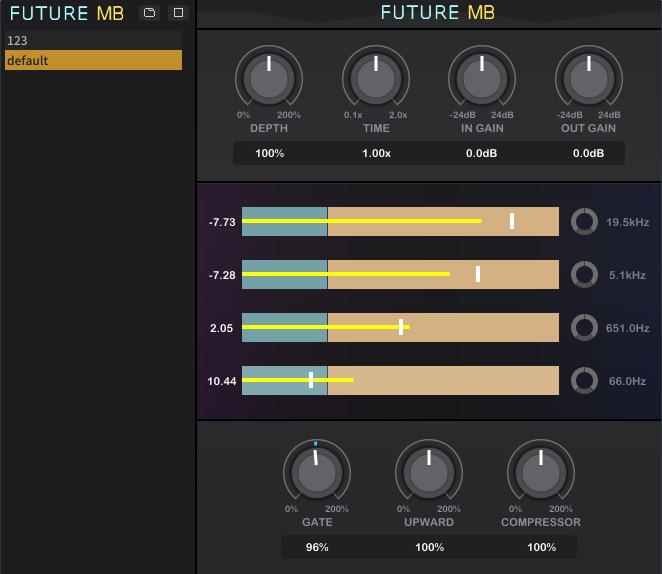662x574 pixels.
Task: Click the 5.1kHz frequency label
Action: (627, 275)
